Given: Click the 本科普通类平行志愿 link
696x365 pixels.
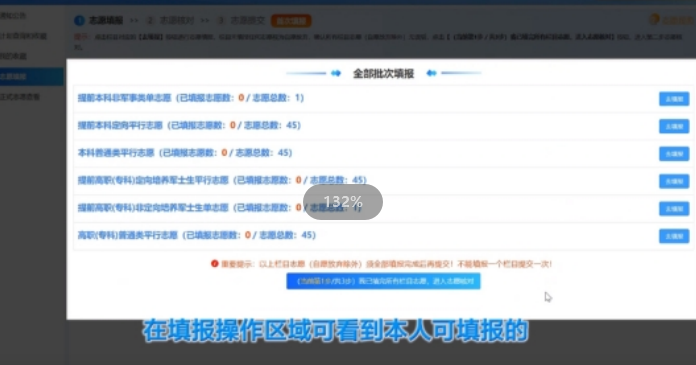Looking at the screenshot, I should click(x=116, y=153).
